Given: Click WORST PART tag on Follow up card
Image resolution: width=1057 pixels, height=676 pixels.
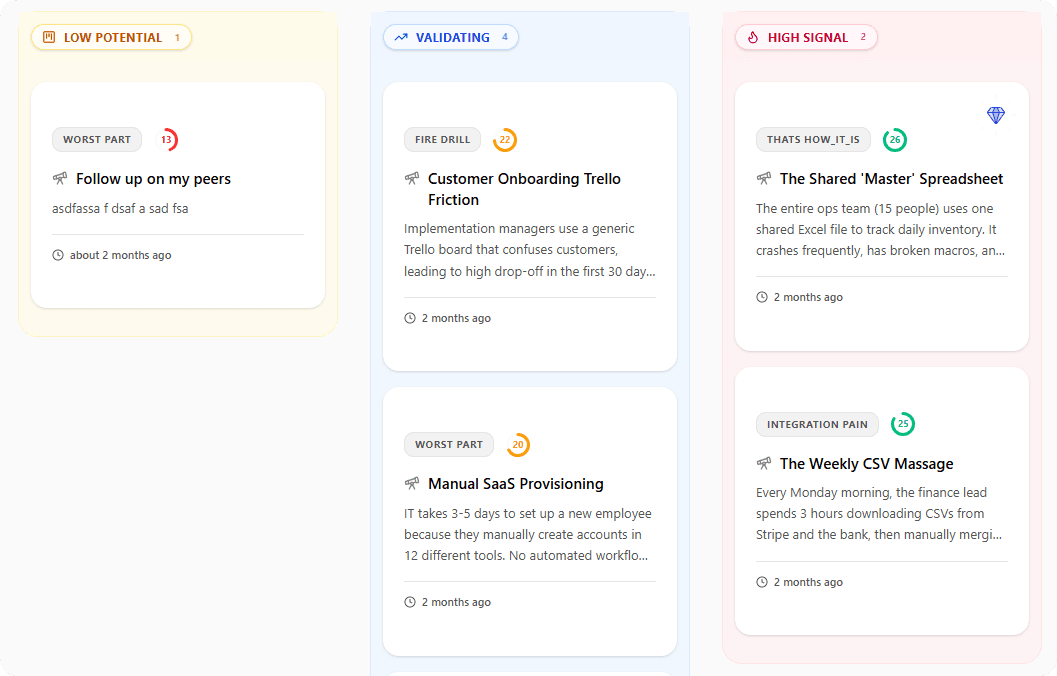Looking at the screenshot, I should point(97,140).
